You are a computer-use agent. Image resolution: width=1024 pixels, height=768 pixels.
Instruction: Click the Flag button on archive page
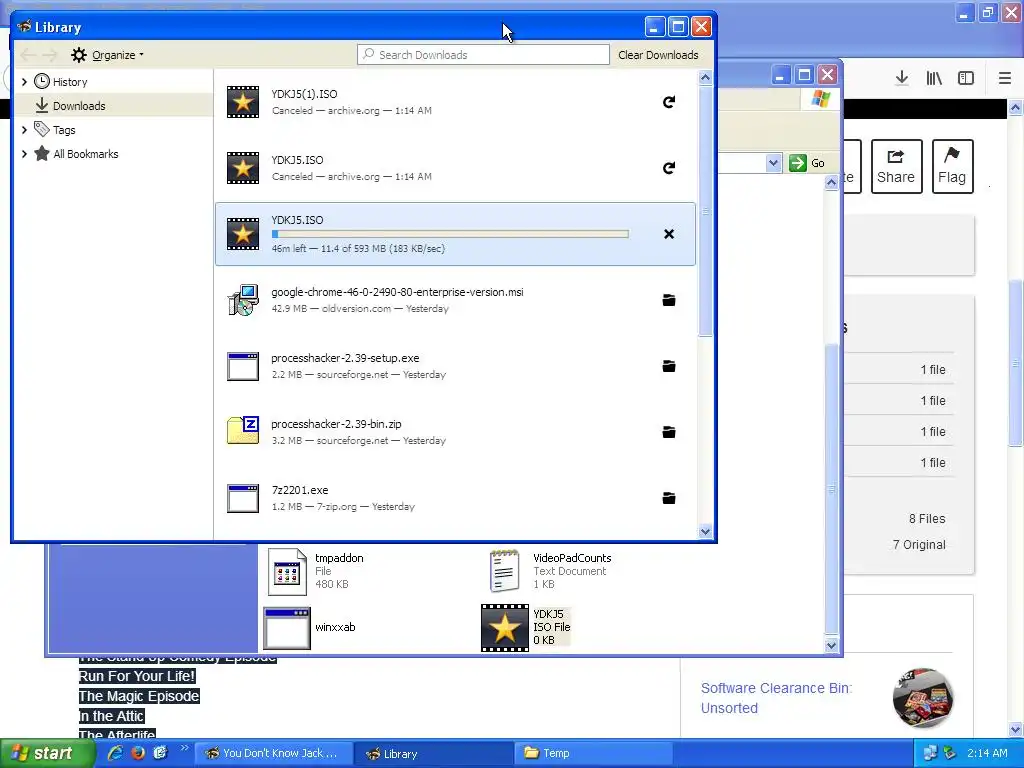pyautogui.click(x=952, y=166)
